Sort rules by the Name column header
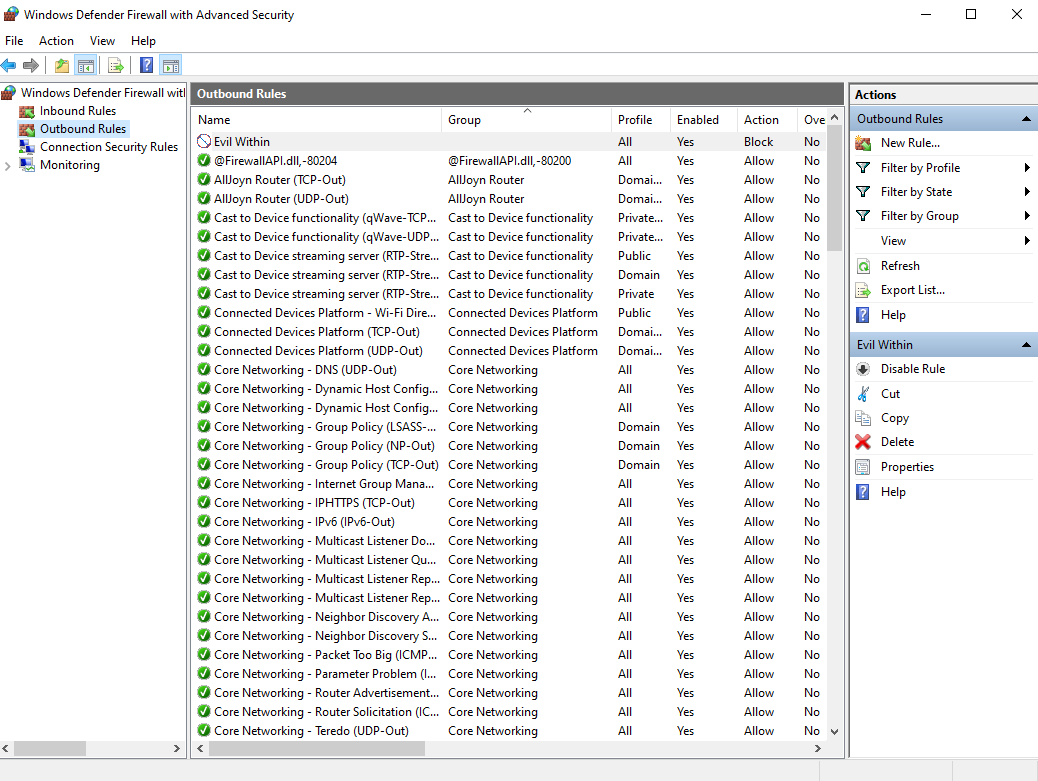This screenshot has height=781, width=1038. point(215,119)
